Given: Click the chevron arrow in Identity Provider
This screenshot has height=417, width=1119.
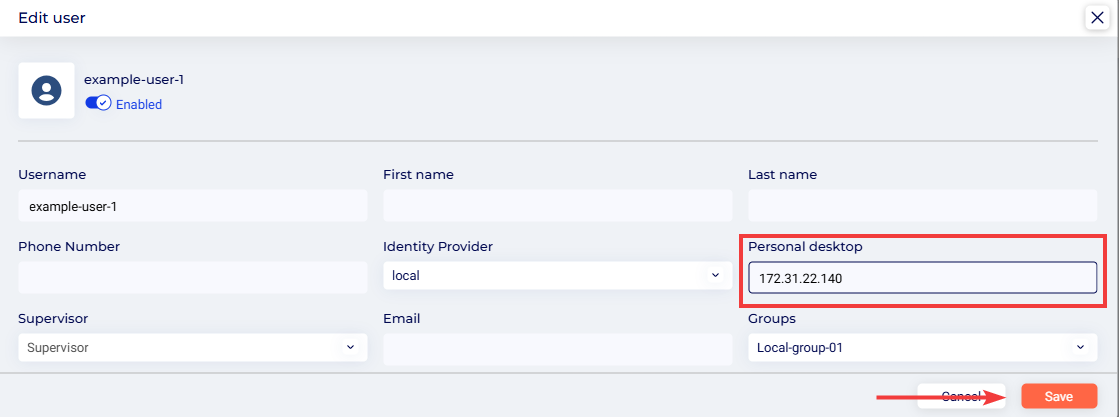Looking at the screenshot, I should coord(715,275).
